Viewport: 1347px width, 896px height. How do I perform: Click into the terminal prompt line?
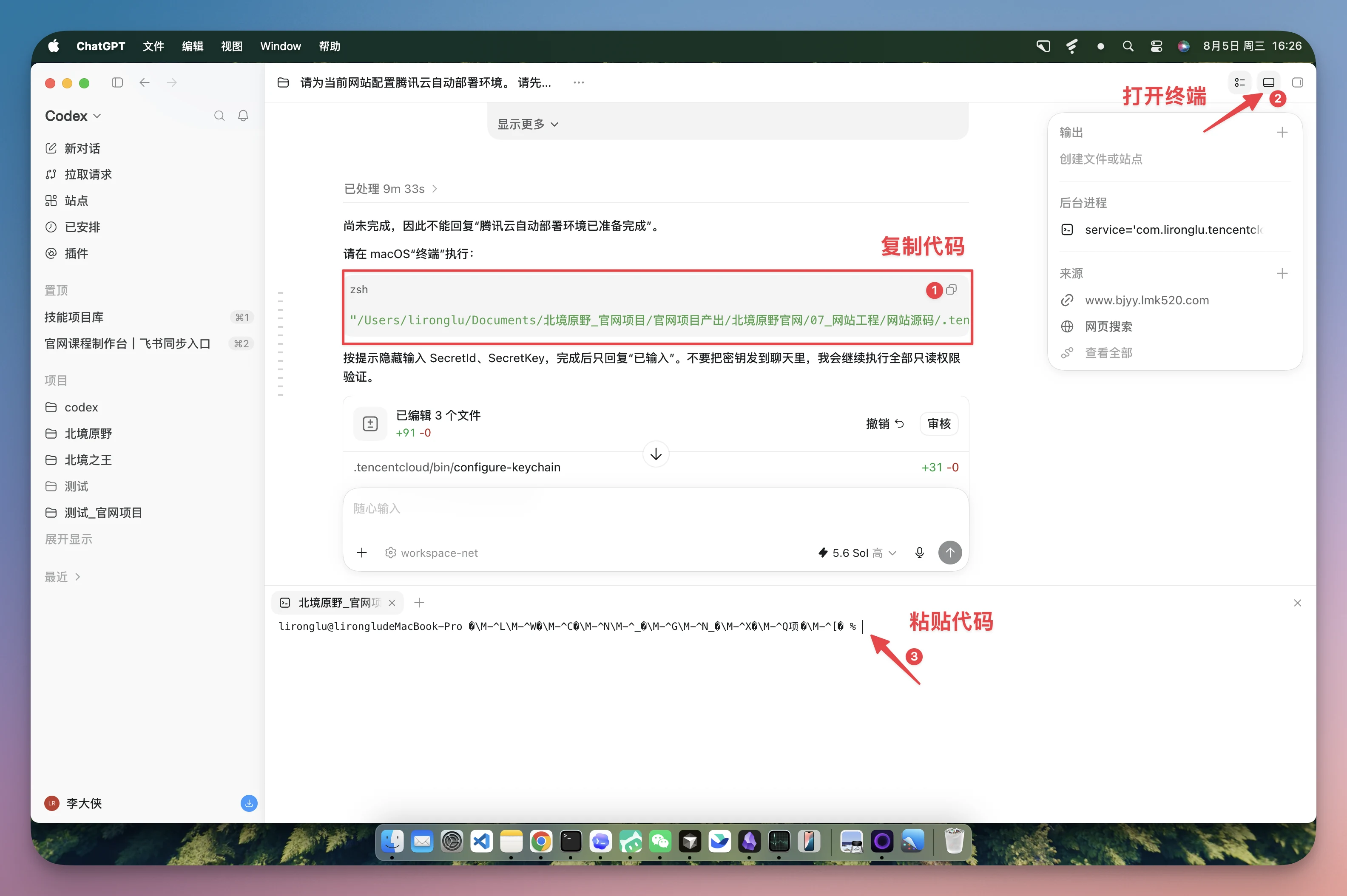click(x=571, y=627)
